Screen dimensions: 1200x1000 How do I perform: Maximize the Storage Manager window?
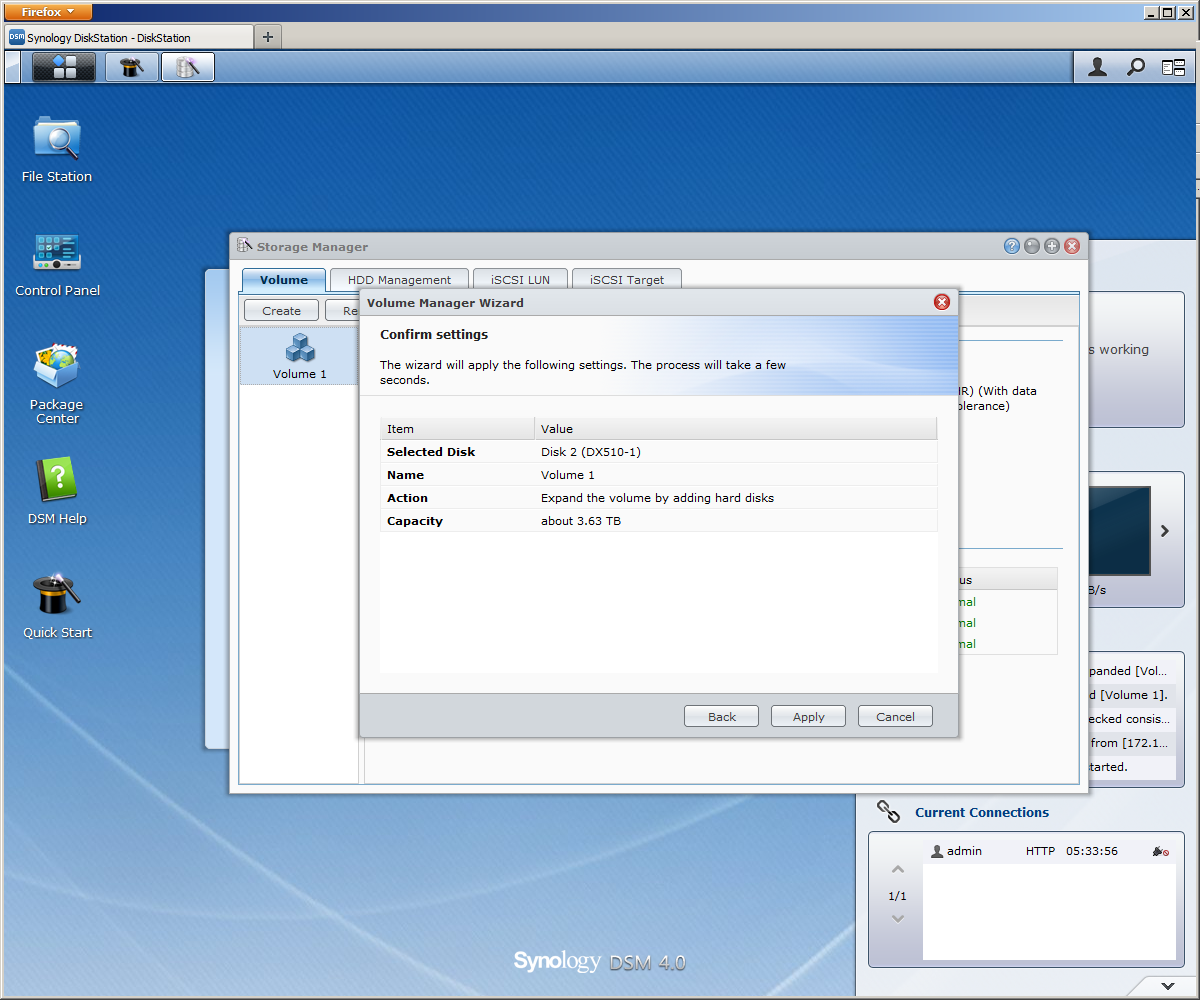tap(1052, 246)
